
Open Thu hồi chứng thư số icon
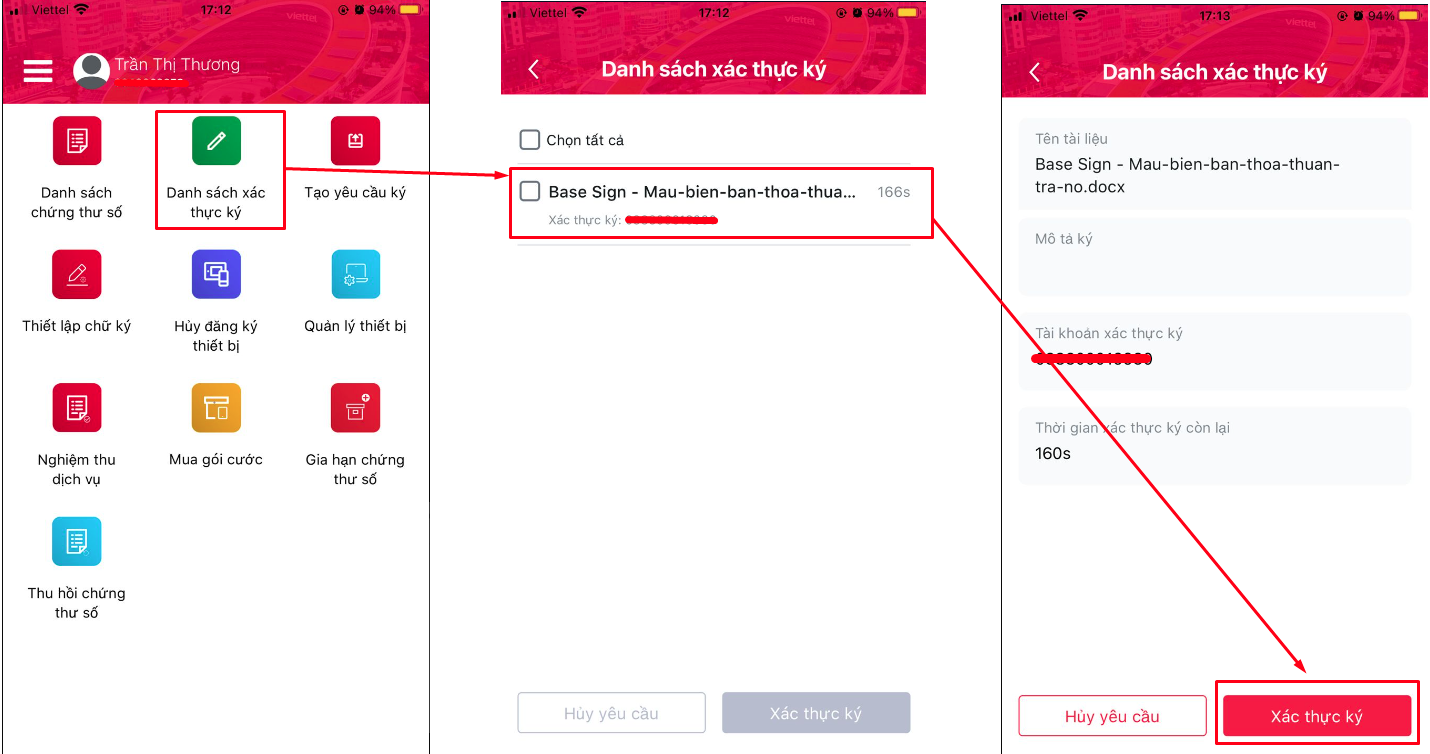(77, 542)
